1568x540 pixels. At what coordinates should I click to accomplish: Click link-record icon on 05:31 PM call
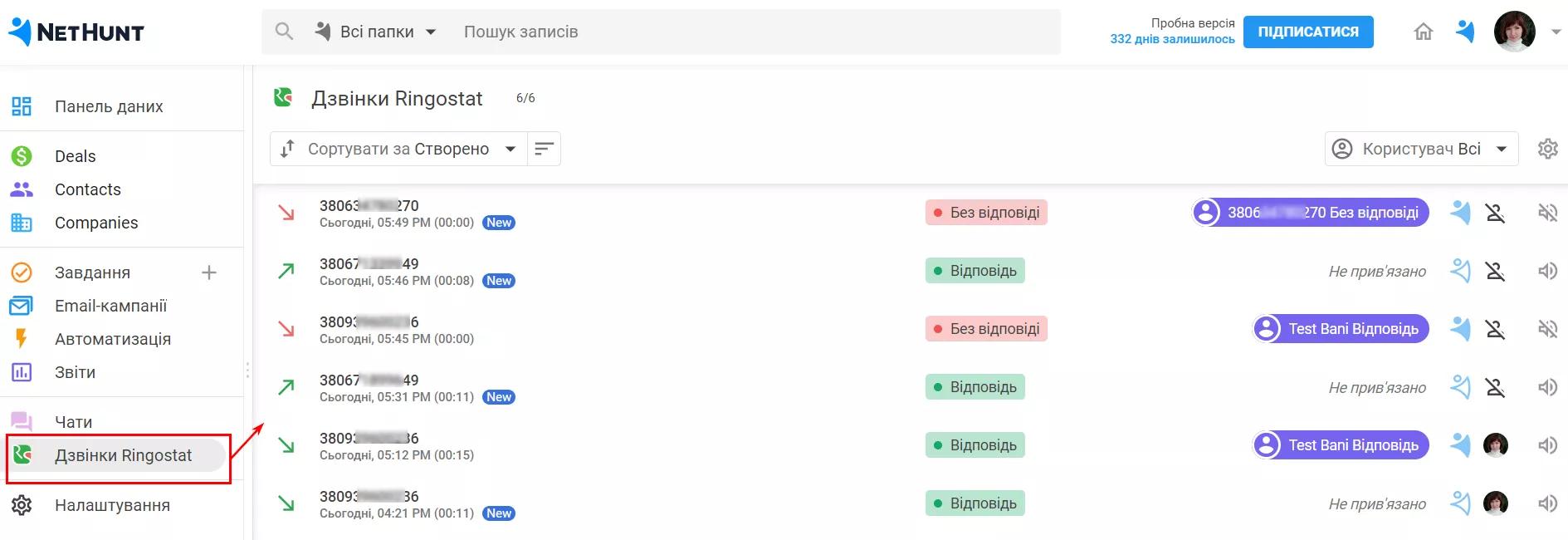click(x=1460, y=387)
